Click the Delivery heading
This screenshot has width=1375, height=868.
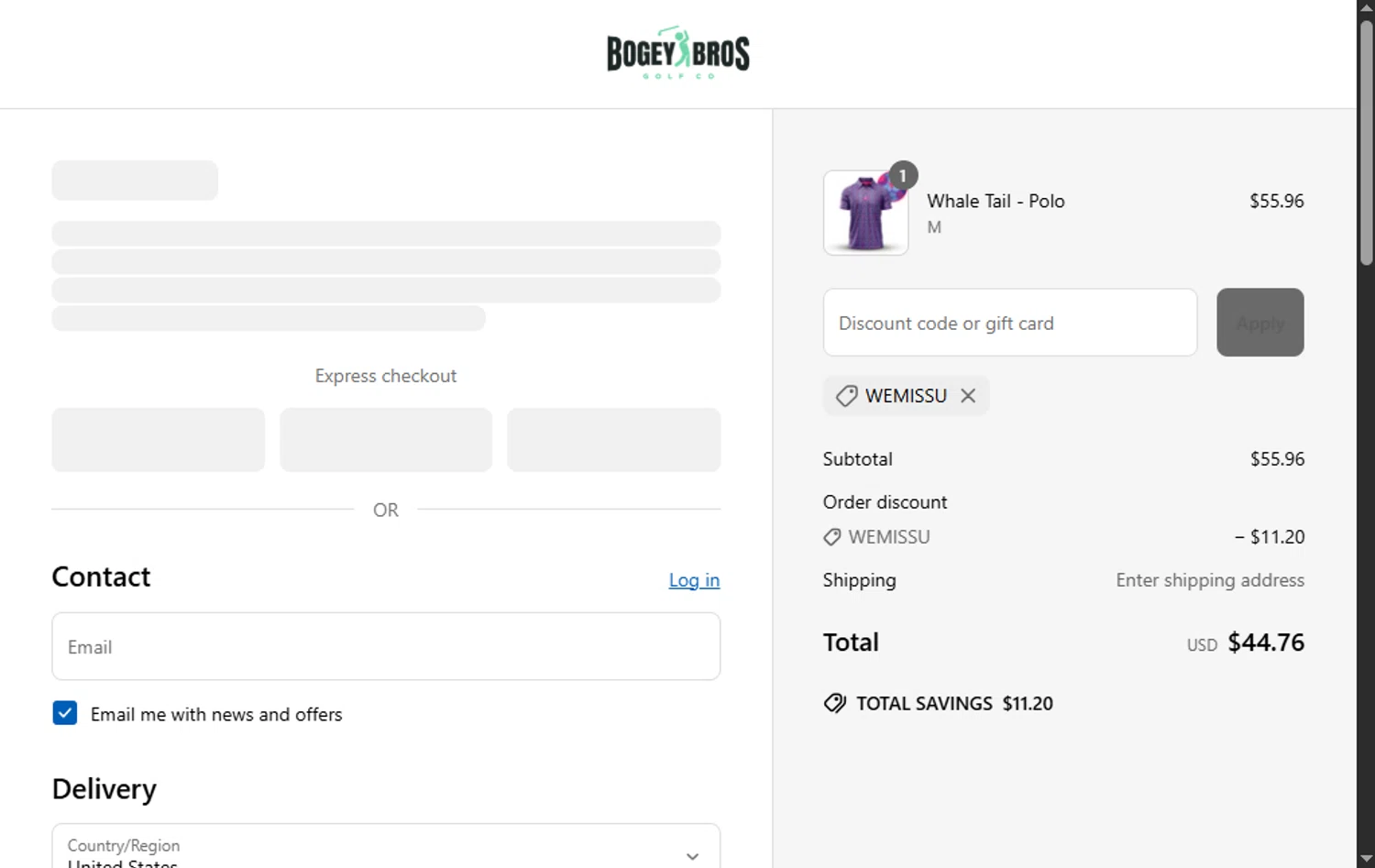click(104, 789)
